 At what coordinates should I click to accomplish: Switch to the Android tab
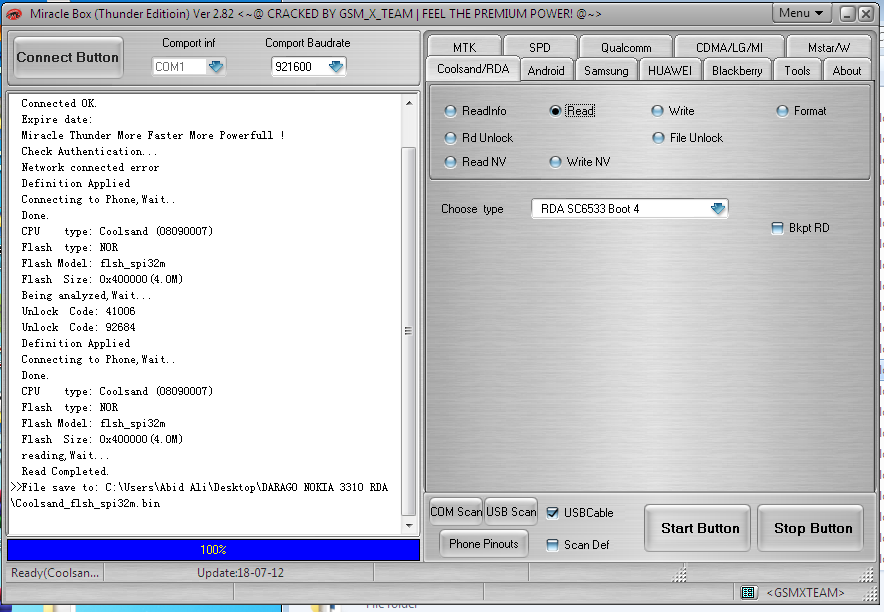click(546, 70)
